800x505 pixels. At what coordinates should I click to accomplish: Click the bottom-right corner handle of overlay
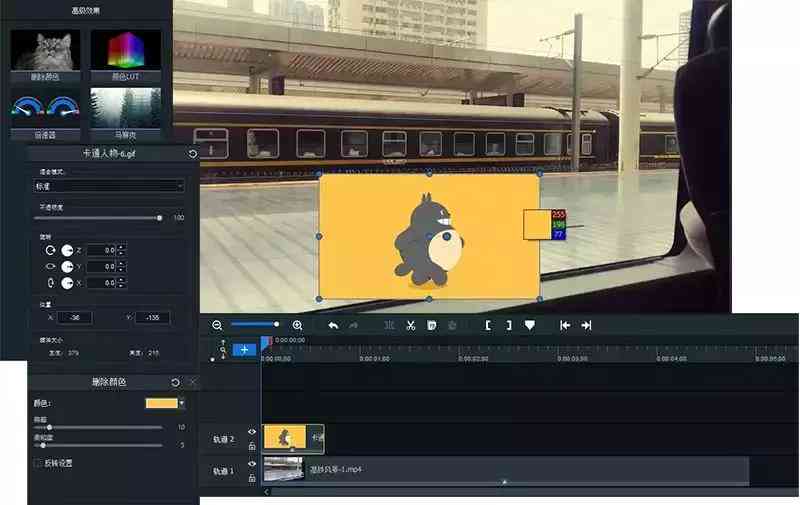point(540,299)
